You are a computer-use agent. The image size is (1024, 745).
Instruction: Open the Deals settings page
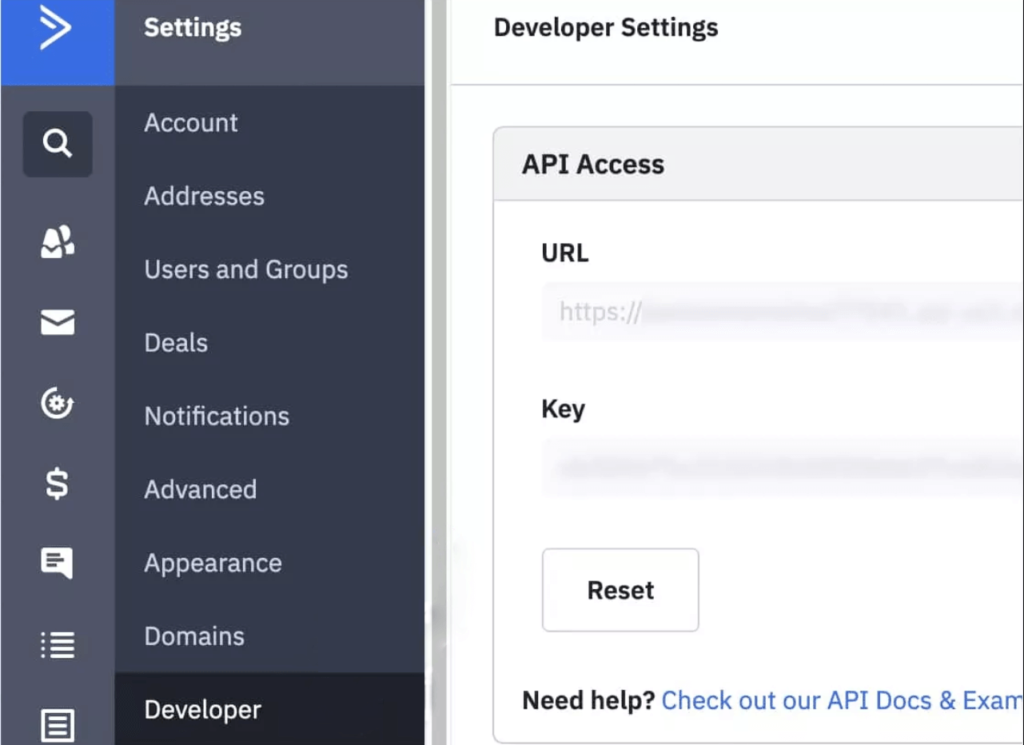(176, 343)
